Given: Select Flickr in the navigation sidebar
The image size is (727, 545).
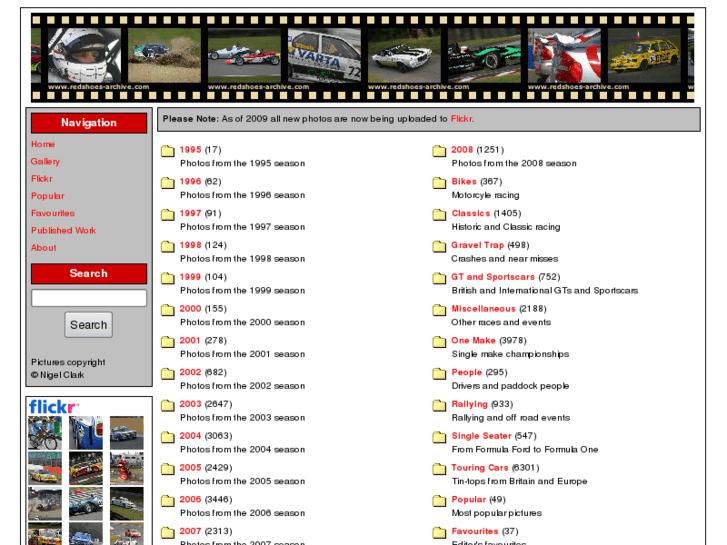Looking at the screenshot, I should click(42, 179).
